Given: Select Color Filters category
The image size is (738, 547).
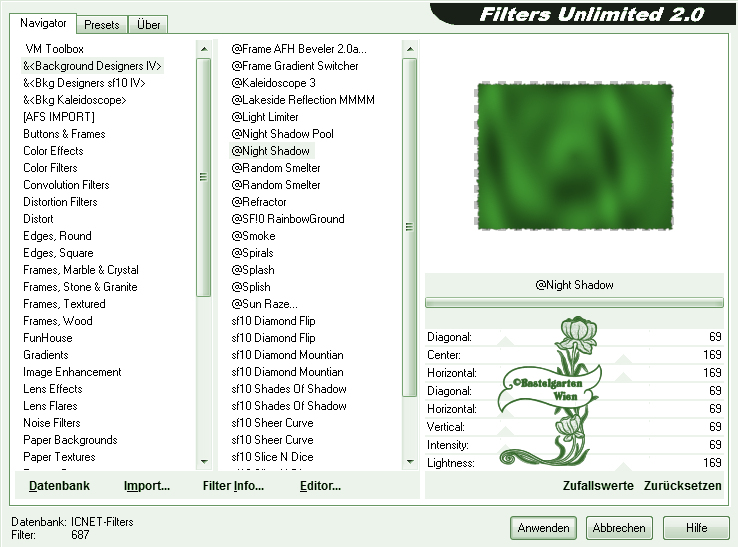Looking at the screenshot, I should tap(50, 168).
